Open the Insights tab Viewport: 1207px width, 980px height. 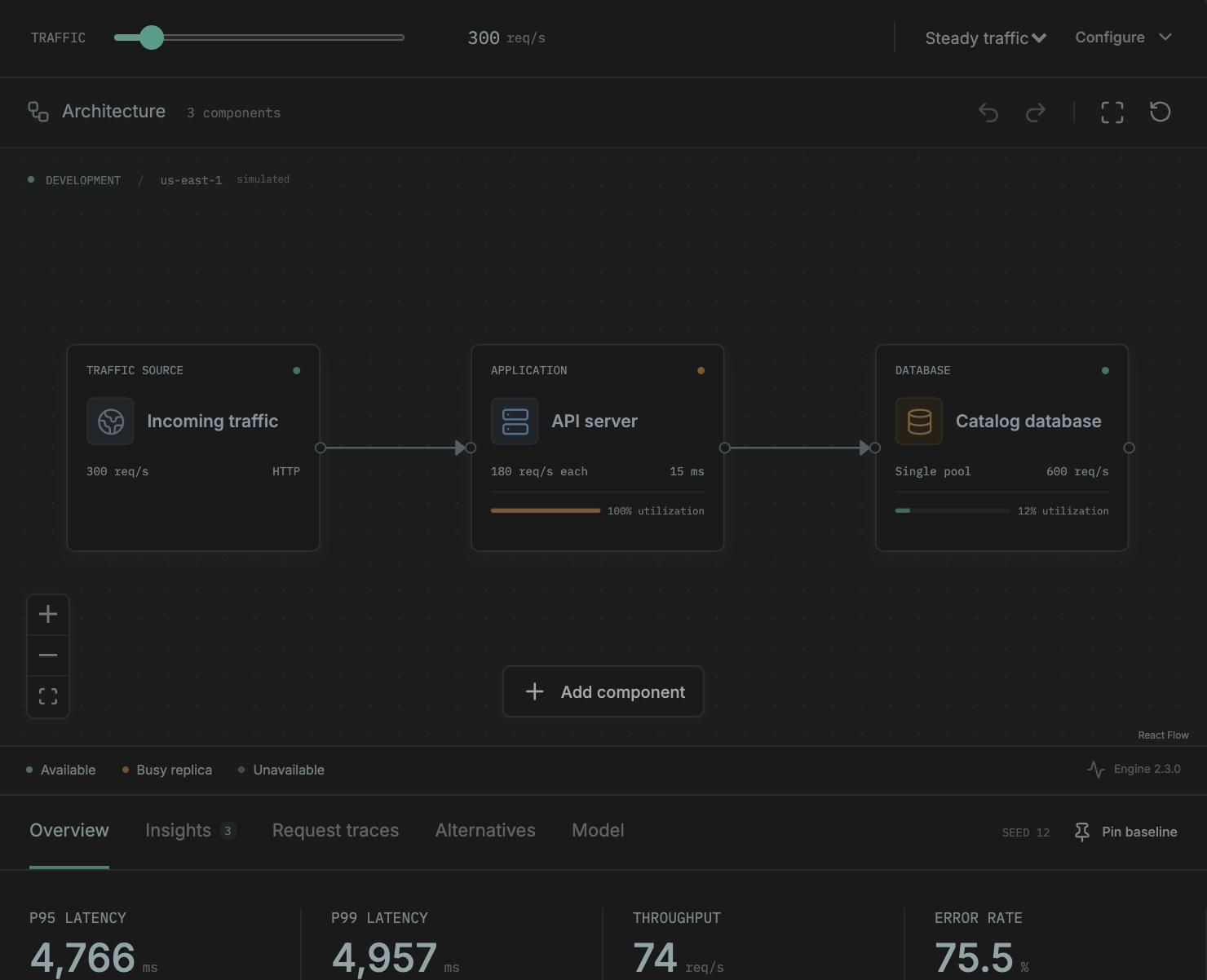(191, 830)
